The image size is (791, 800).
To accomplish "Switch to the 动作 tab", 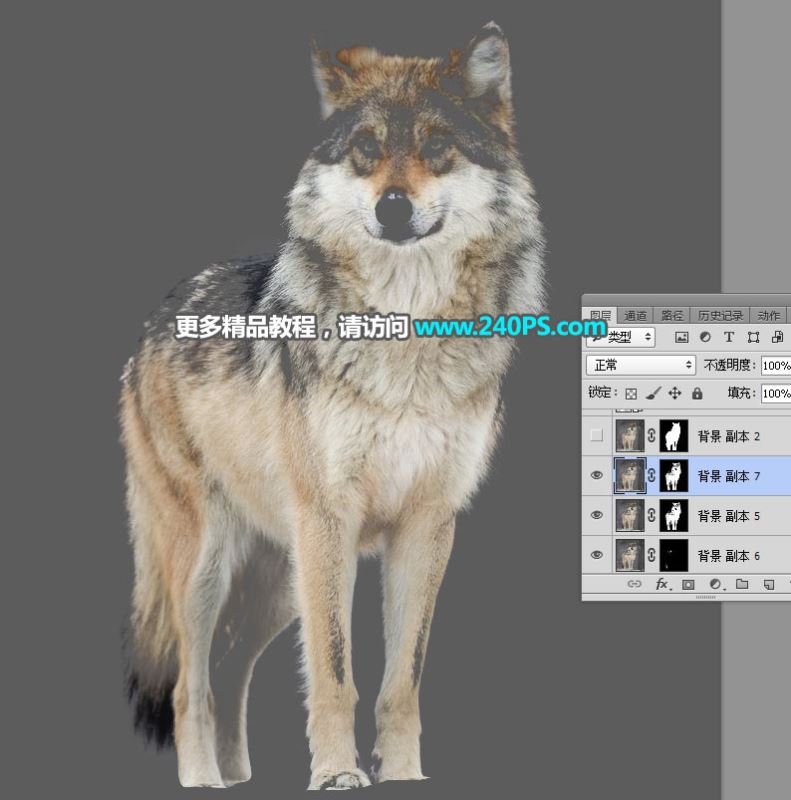I will click(769, 316).
